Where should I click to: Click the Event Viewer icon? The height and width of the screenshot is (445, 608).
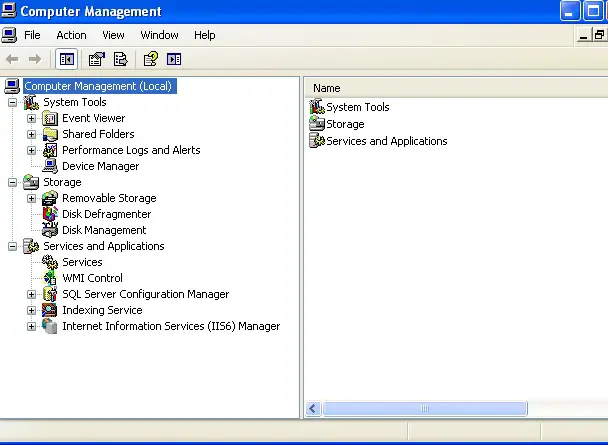coord(50,118)
